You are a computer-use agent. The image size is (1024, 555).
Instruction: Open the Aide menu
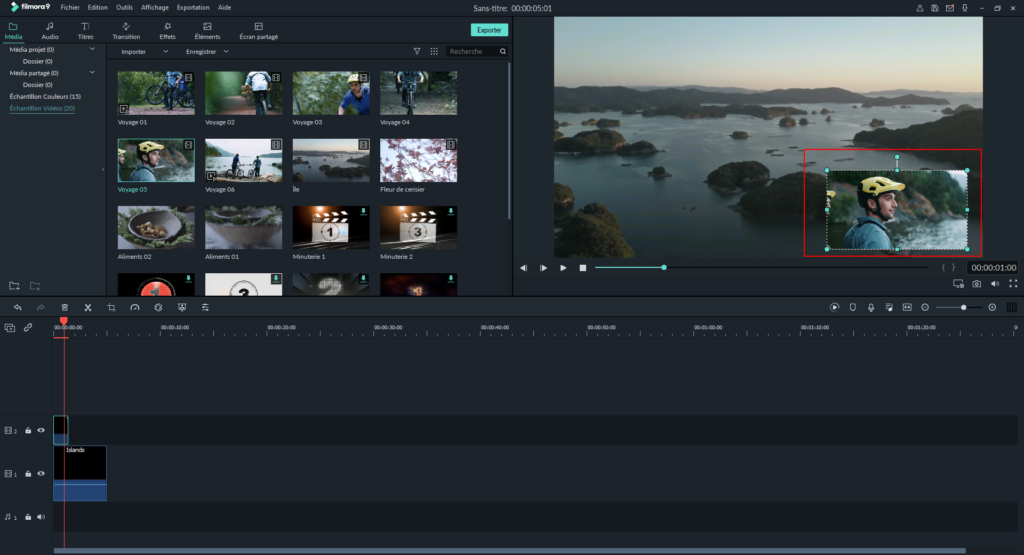coord(225,8)
